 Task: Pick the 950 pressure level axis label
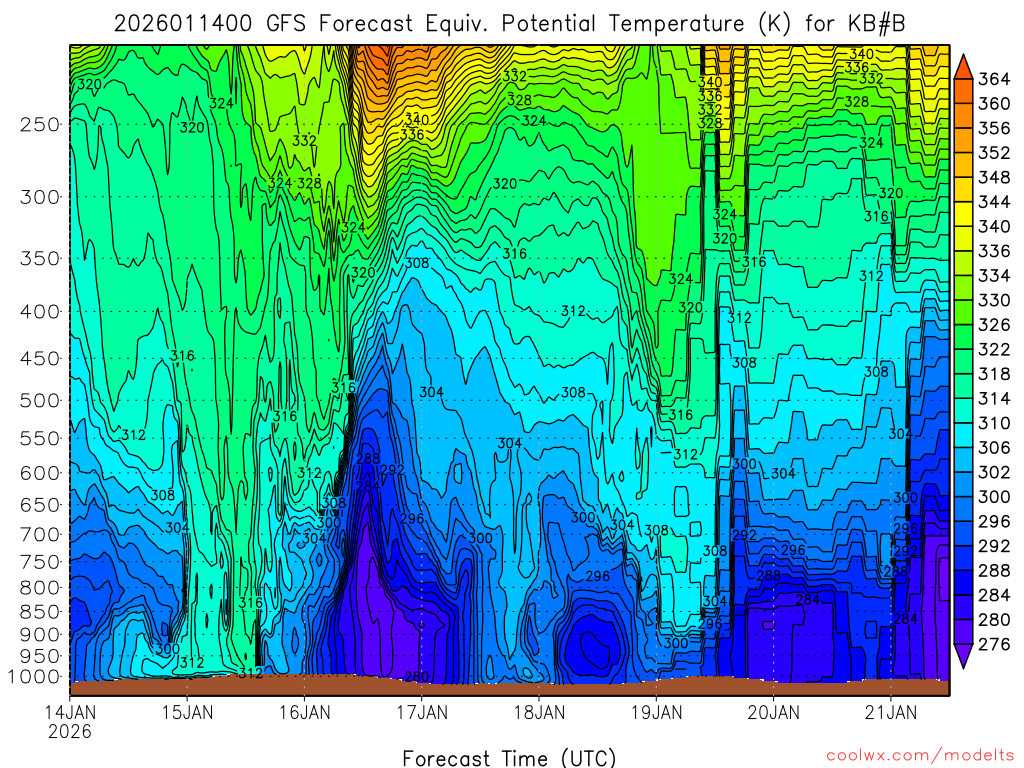(x=40, y=656)
